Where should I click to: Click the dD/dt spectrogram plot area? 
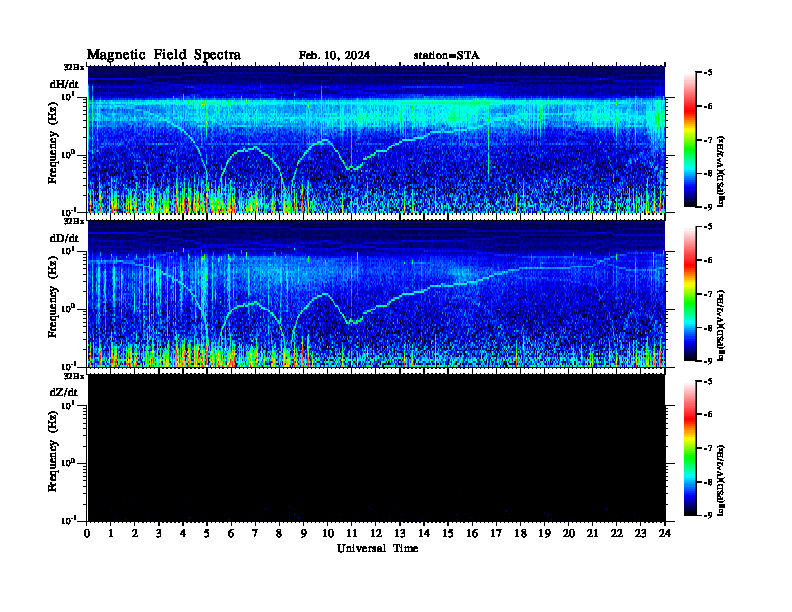pyautogui.click(x=377, y=293)
